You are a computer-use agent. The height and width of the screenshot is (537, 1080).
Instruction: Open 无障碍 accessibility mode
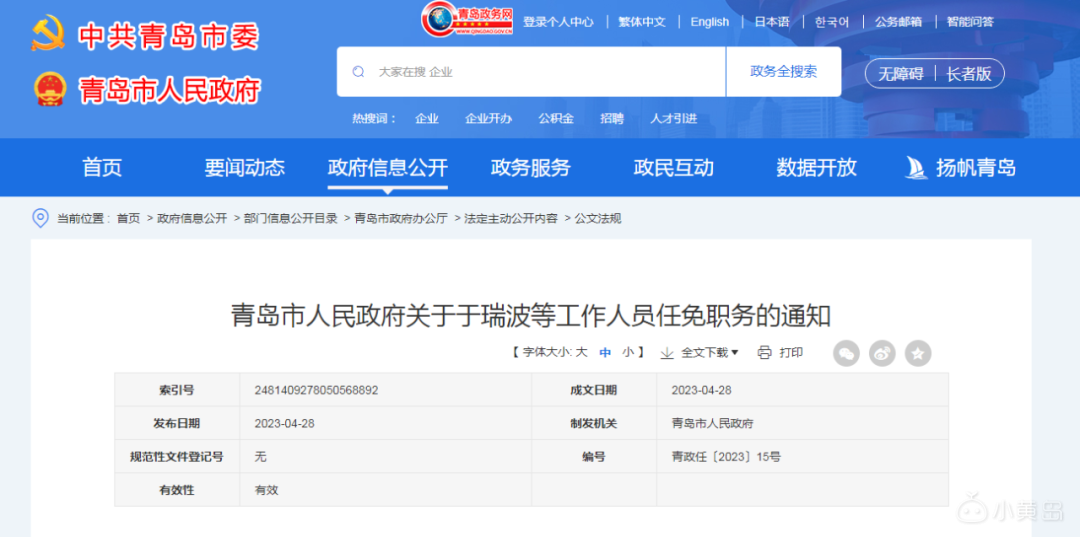pos(900,74)
